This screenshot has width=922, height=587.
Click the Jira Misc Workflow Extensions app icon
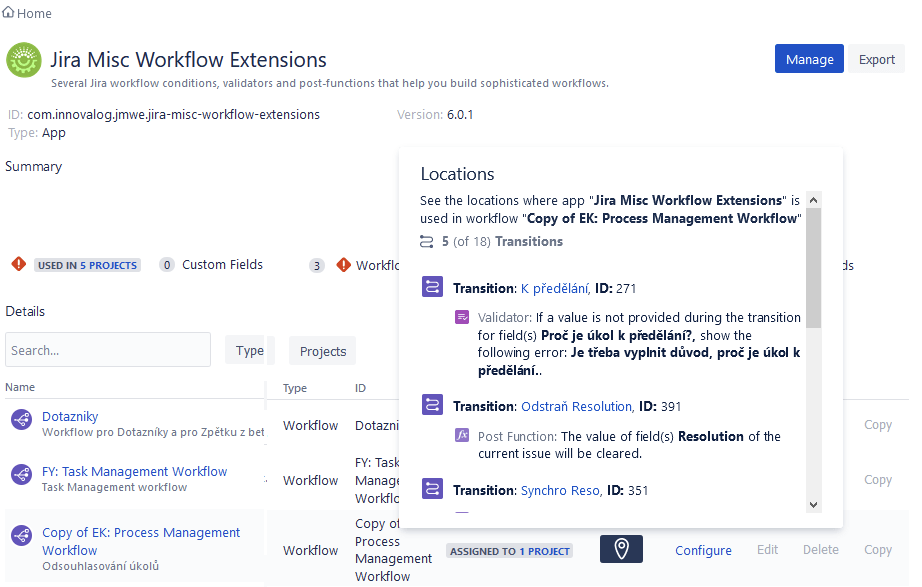pyautogui.click(x=24, y=60)
